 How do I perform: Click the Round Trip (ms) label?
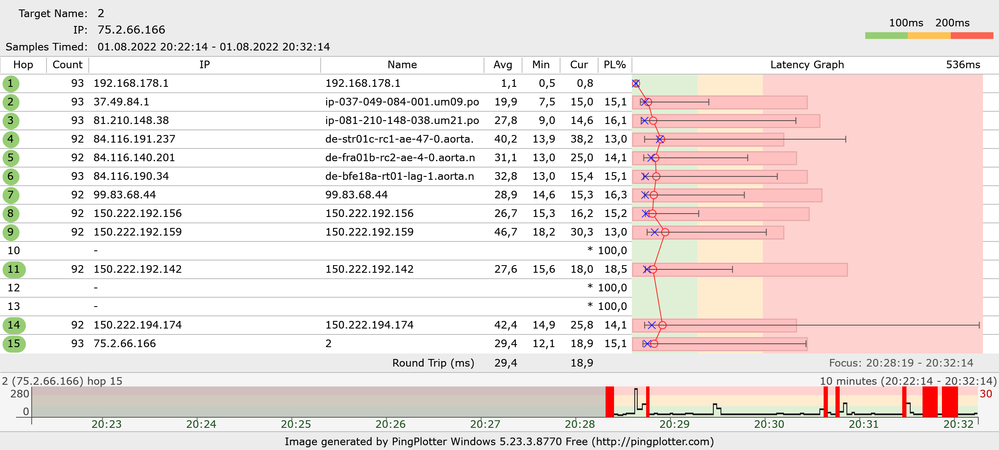(x=433, y=363)
